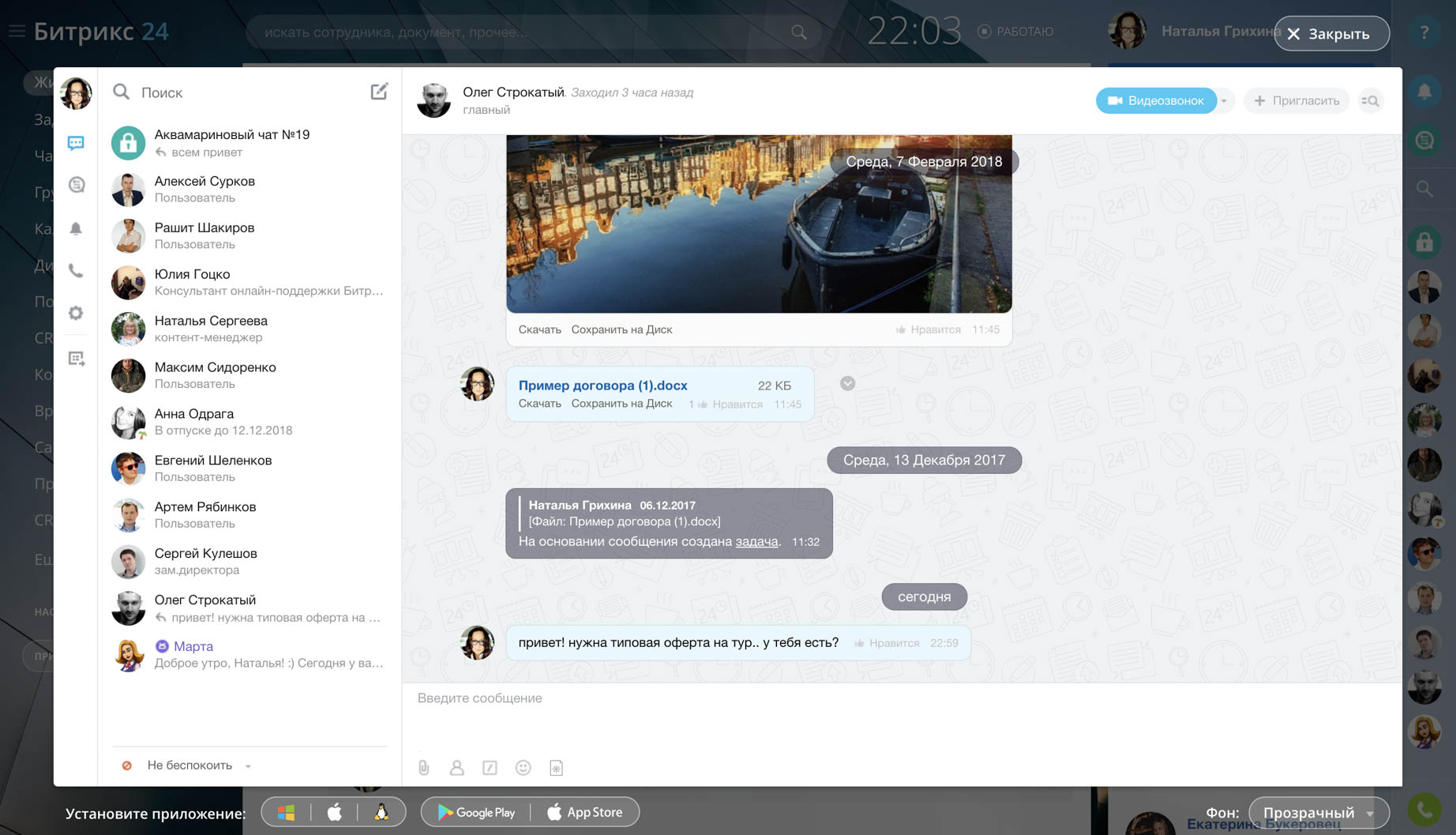Open the phone calls icon in sidebar
This screenshot has width=1456, height=835.
point(76,271)
